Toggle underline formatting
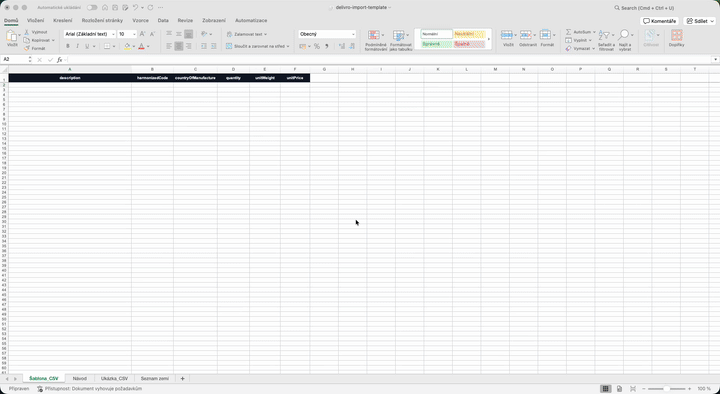This screenshot has height=394, width=720. (87, 46)
